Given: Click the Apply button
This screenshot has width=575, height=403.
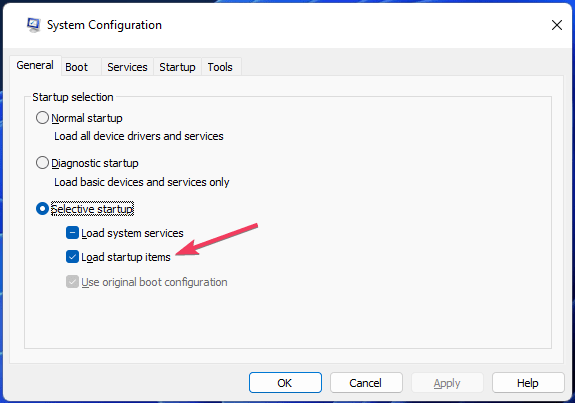Looking at the screenshot, I should [x=447, y=383].
